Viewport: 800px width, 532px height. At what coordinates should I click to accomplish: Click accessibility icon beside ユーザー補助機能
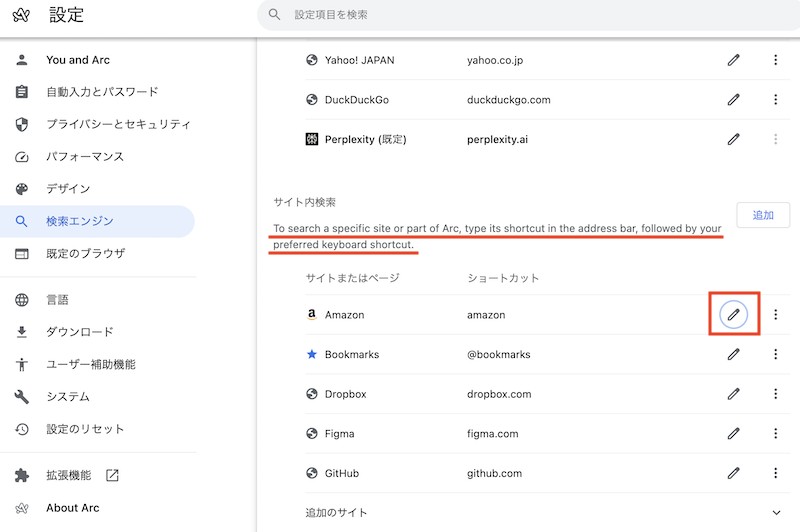21,364
